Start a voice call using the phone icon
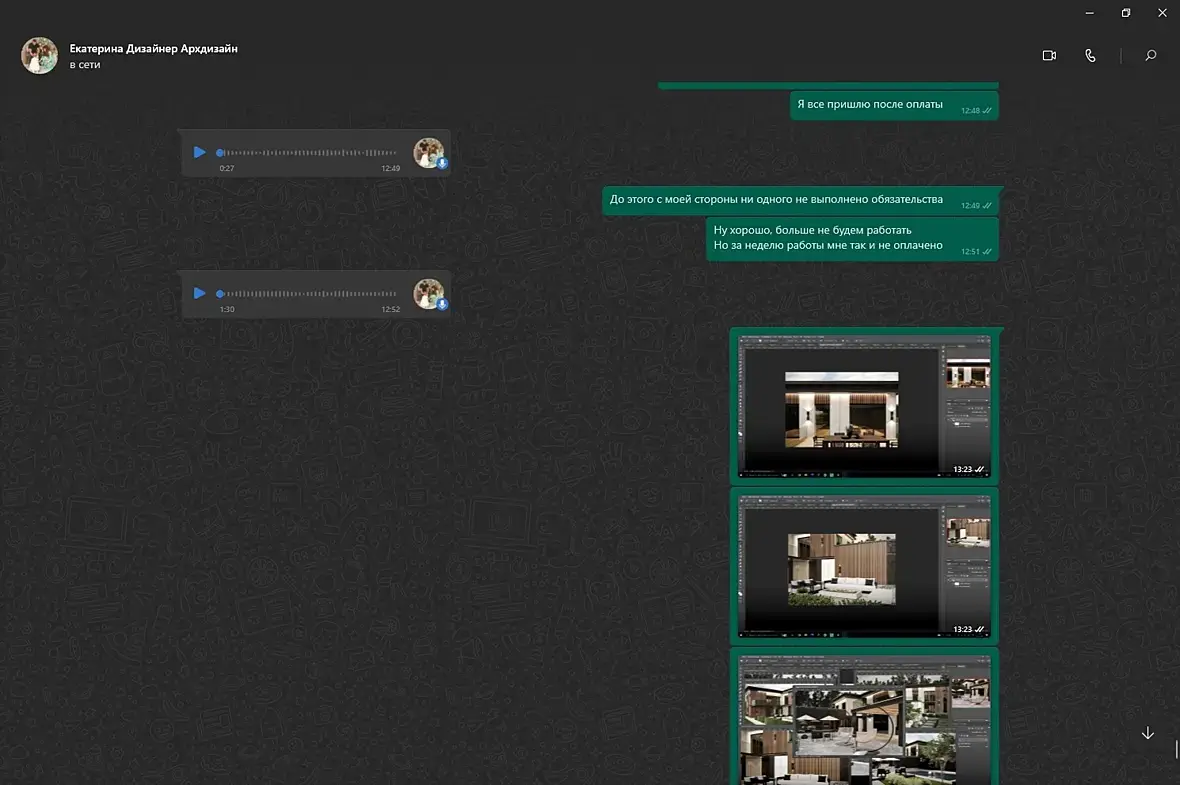This screenshot has height=785, width=1180. pyautogui.click(x=1090, y=56)
